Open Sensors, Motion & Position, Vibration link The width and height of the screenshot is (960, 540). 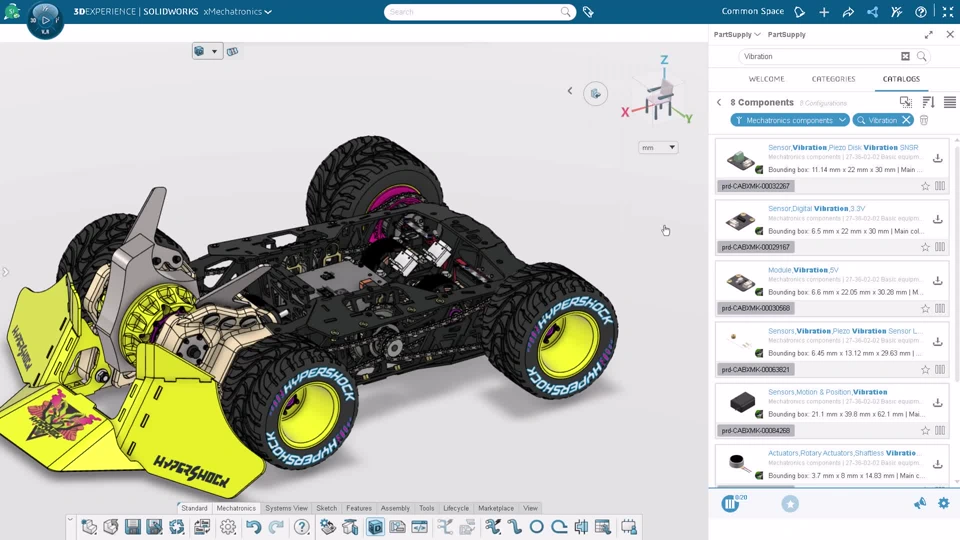point(827,392)
